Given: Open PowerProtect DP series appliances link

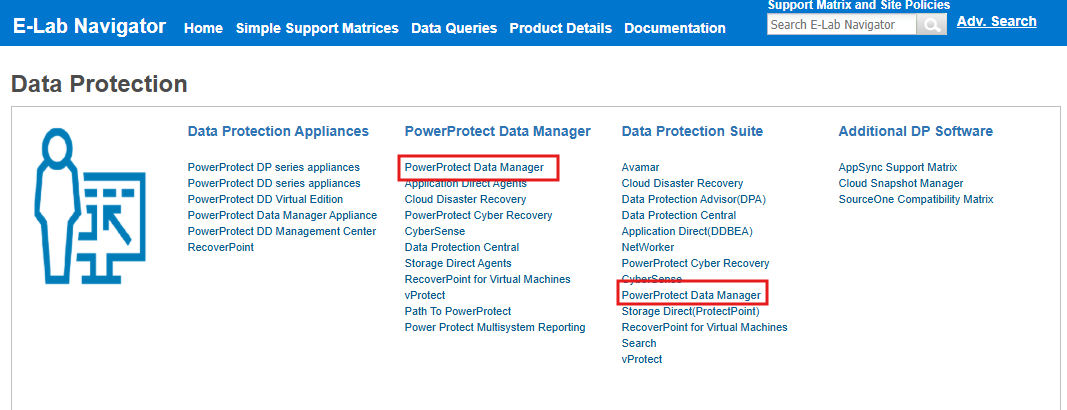Looking at the screenshot, I should pos(274,167).
